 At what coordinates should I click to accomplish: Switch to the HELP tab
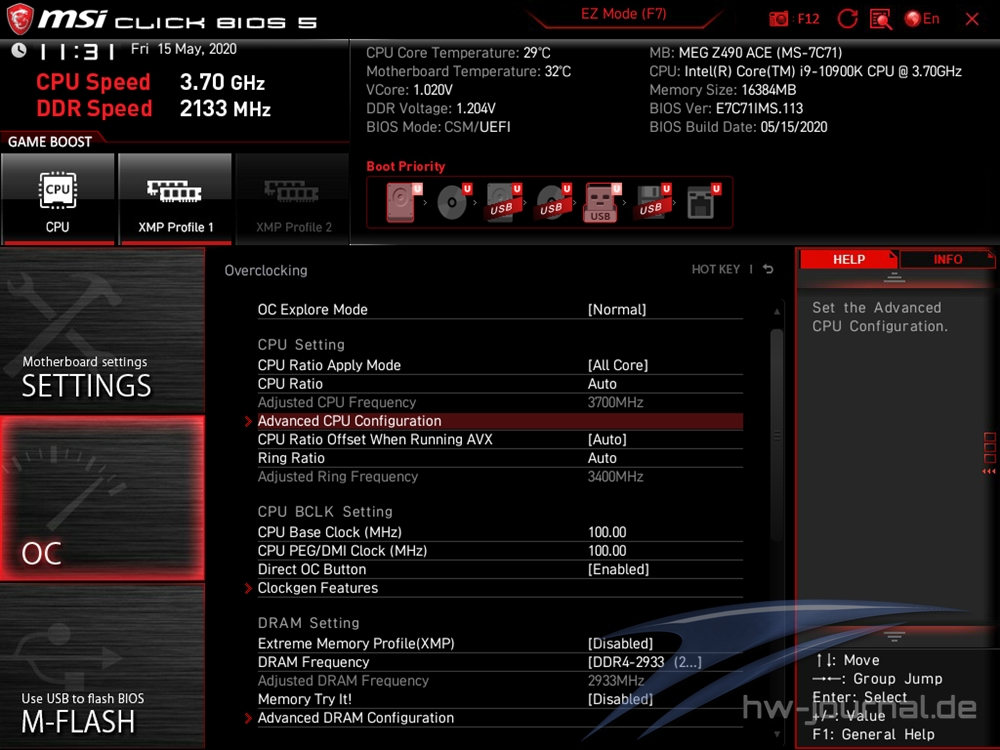[x=848, y=259]
